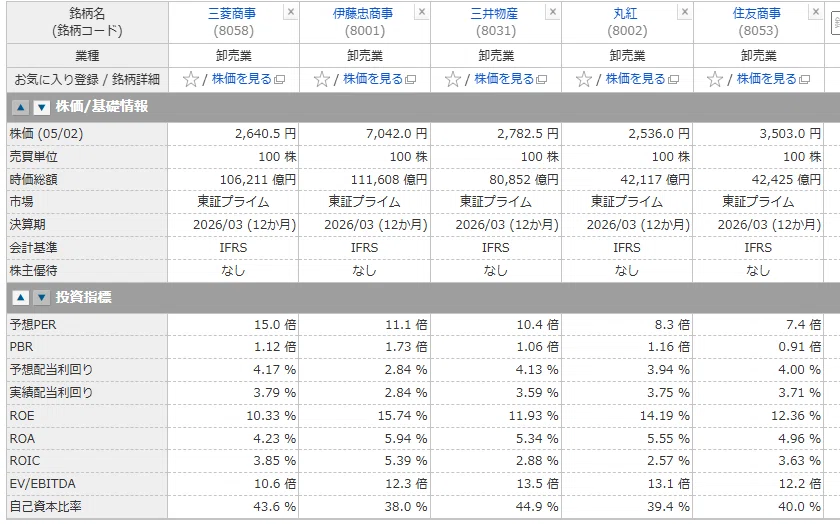Select the 業種 row label
The image size is (840, 524).
point(87,56)
